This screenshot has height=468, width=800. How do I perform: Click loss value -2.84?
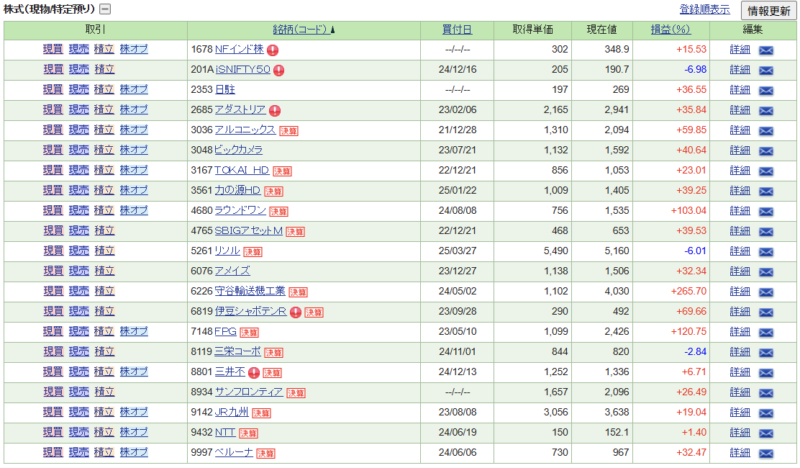click(x=695, y=352)
